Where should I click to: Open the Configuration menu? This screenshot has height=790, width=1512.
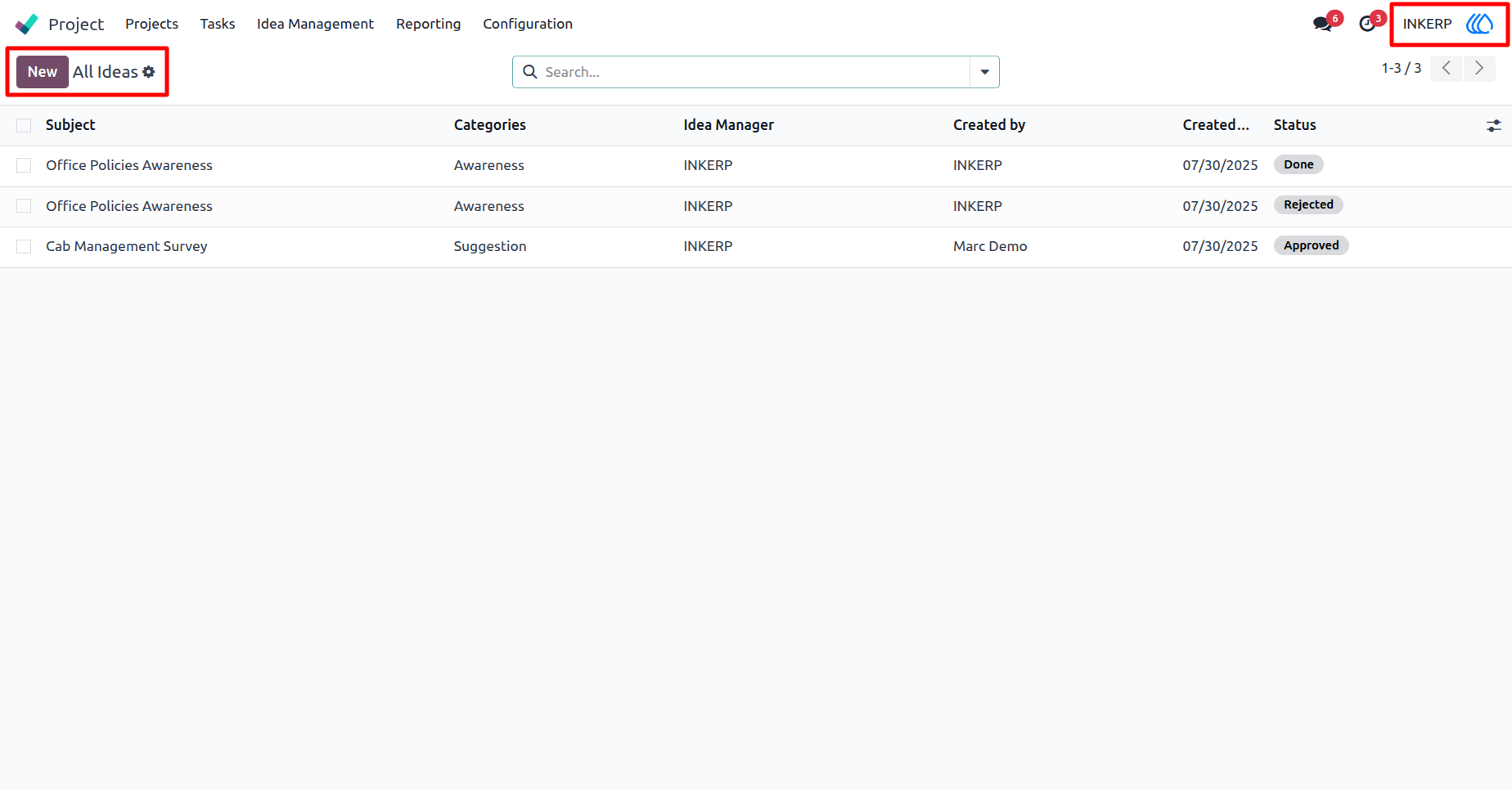[x=528, y=24]
